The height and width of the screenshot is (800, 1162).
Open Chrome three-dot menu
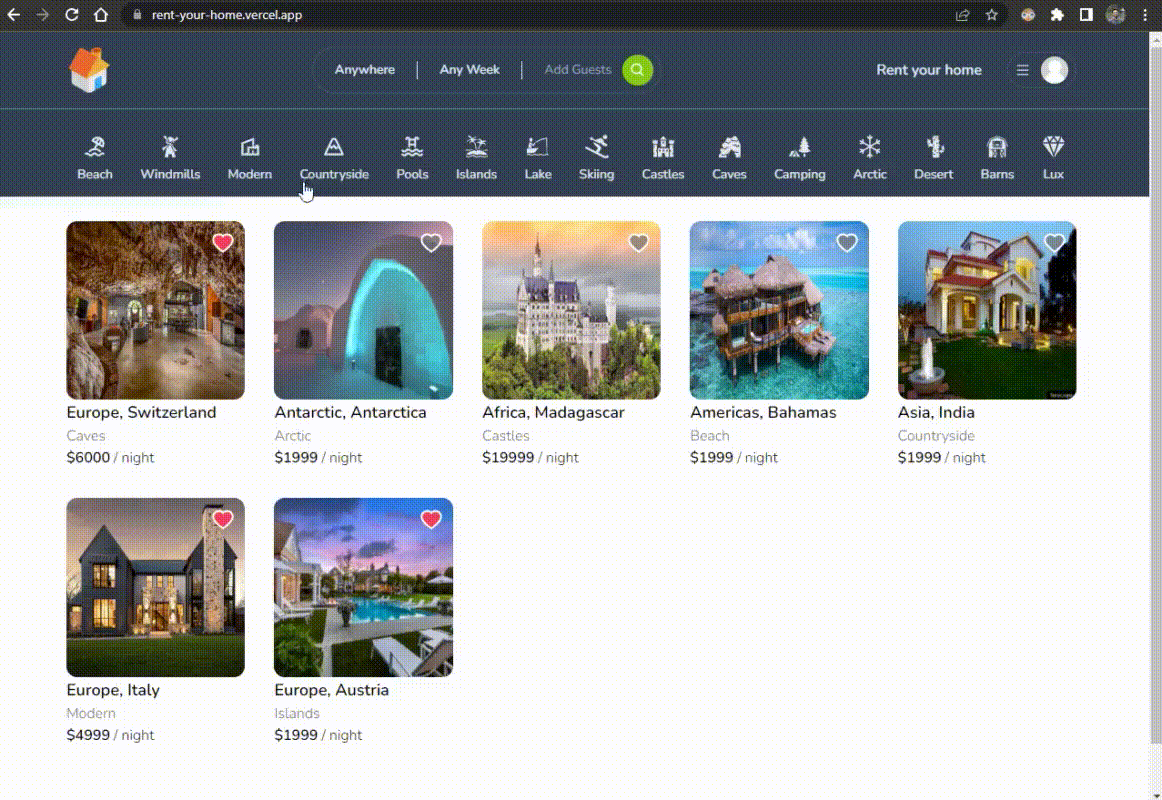click(1145, 15)
